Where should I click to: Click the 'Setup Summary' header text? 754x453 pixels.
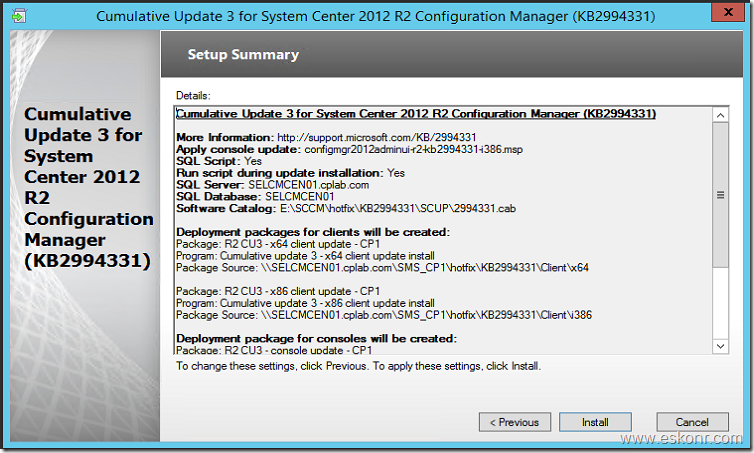pyautogui.click(x=243, y=54)
